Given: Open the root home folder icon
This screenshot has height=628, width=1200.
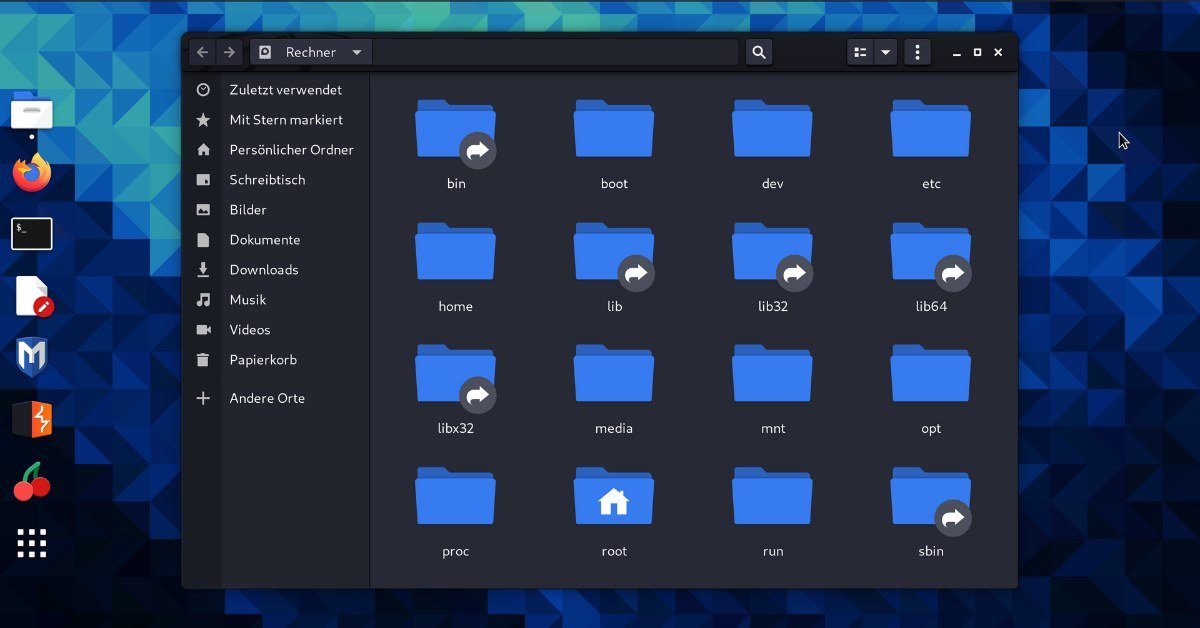Looking at the screenshot, I should click(x=614, y=497).
